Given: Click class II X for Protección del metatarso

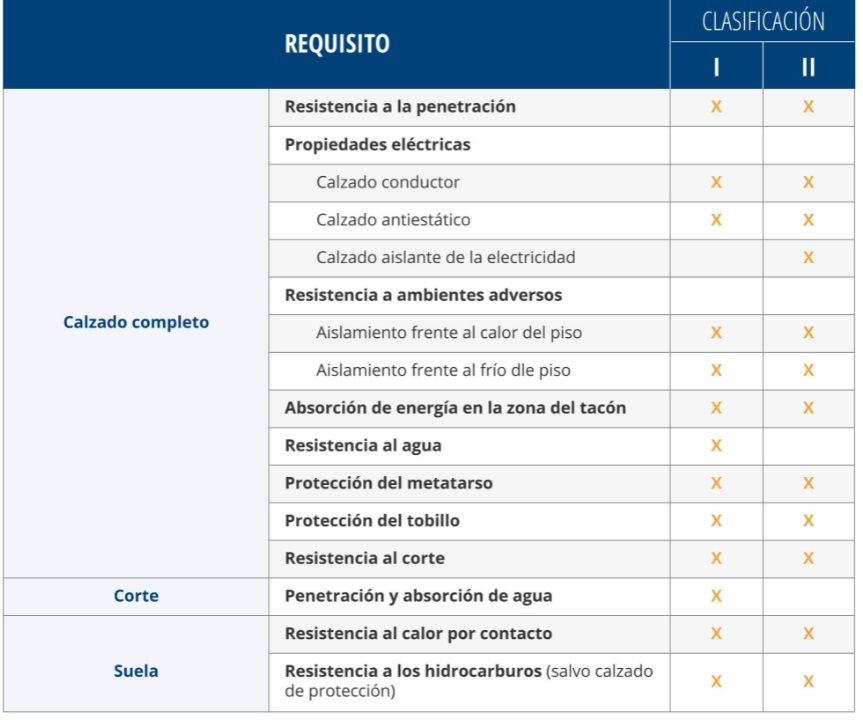Looking at the screenshot, I should [x=808, y=483].
